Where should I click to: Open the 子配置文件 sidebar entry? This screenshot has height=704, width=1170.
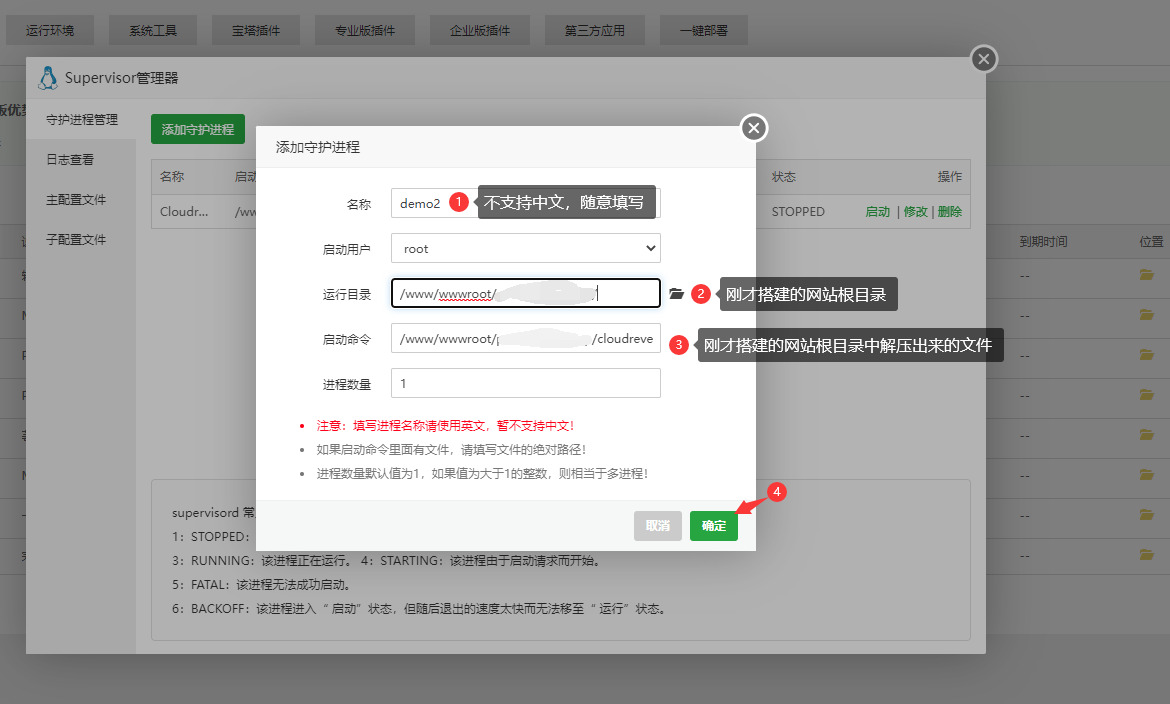coord(78,238)
